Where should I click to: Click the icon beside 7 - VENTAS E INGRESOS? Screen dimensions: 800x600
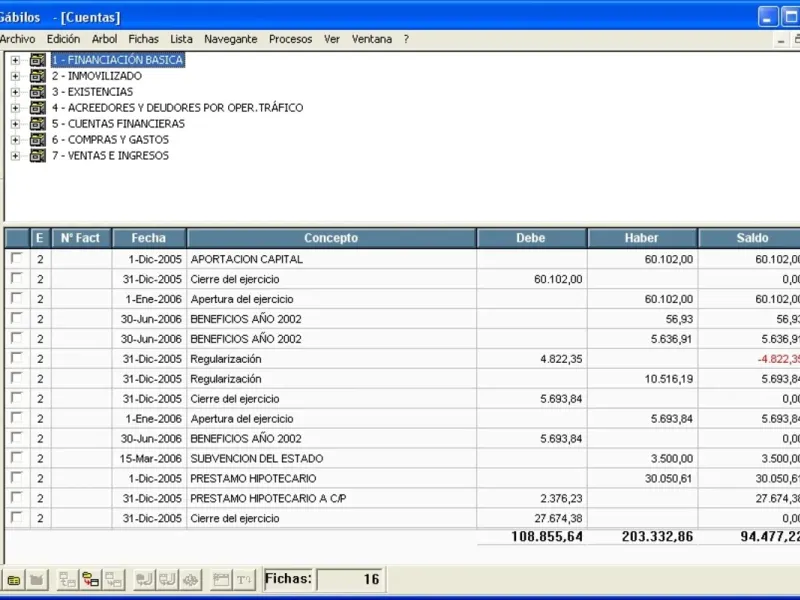[38, 156]
